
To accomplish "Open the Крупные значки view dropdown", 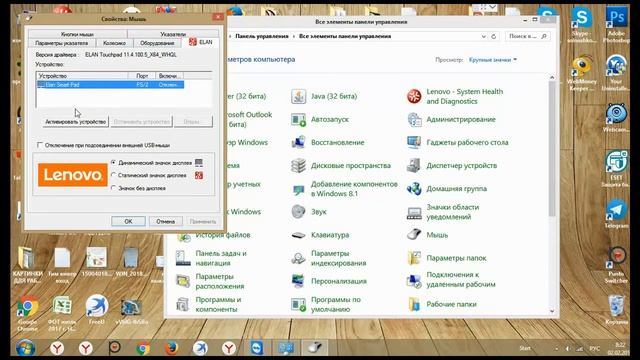I will tap(493, 60).
